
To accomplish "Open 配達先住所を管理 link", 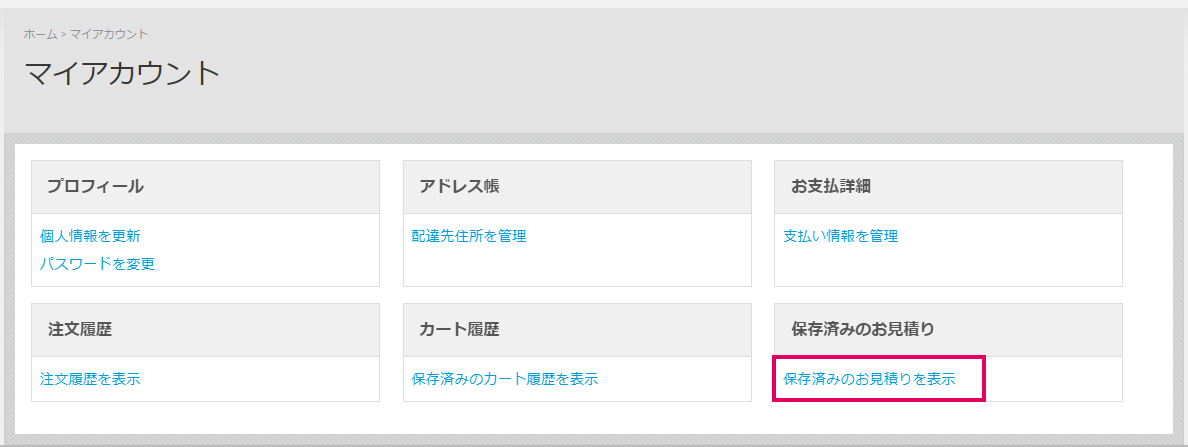I will (469, 236).
